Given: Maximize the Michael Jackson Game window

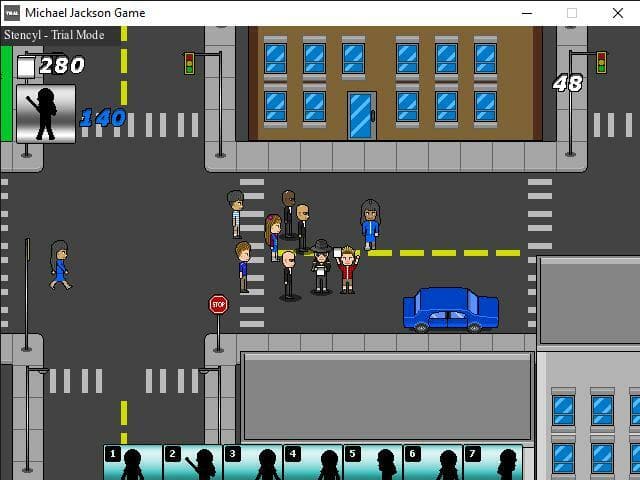Looking at the screenshot, I should (x=572, y=13).
